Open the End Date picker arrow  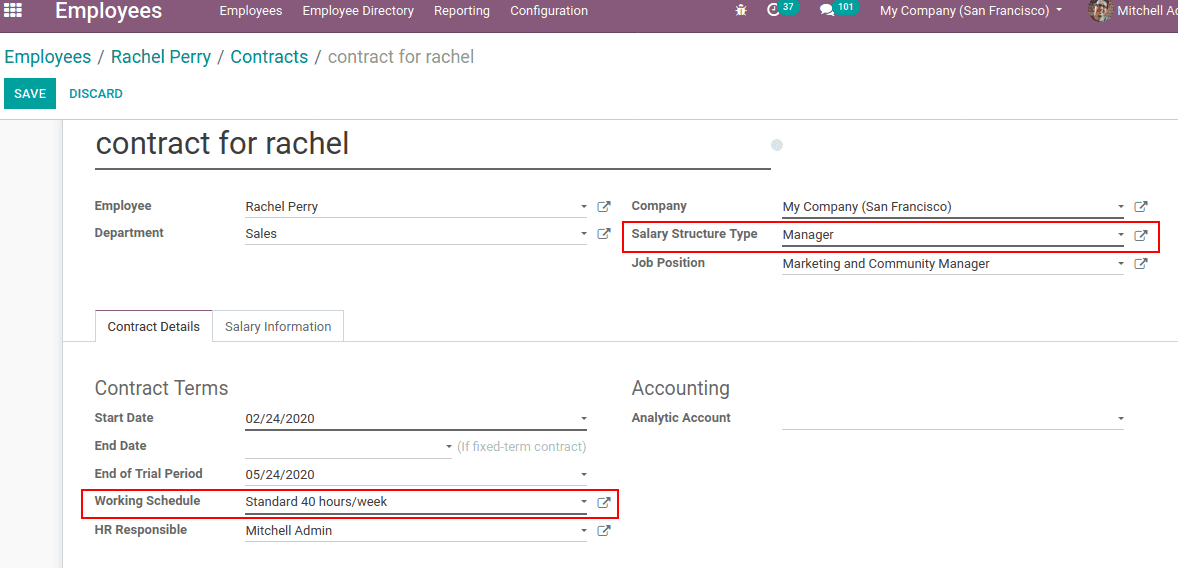coord(449,446)
